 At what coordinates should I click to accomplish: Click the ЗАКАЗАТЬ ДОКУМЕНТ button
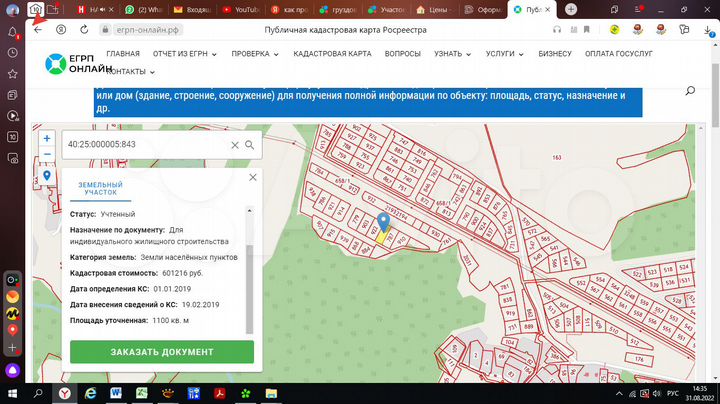162,352
